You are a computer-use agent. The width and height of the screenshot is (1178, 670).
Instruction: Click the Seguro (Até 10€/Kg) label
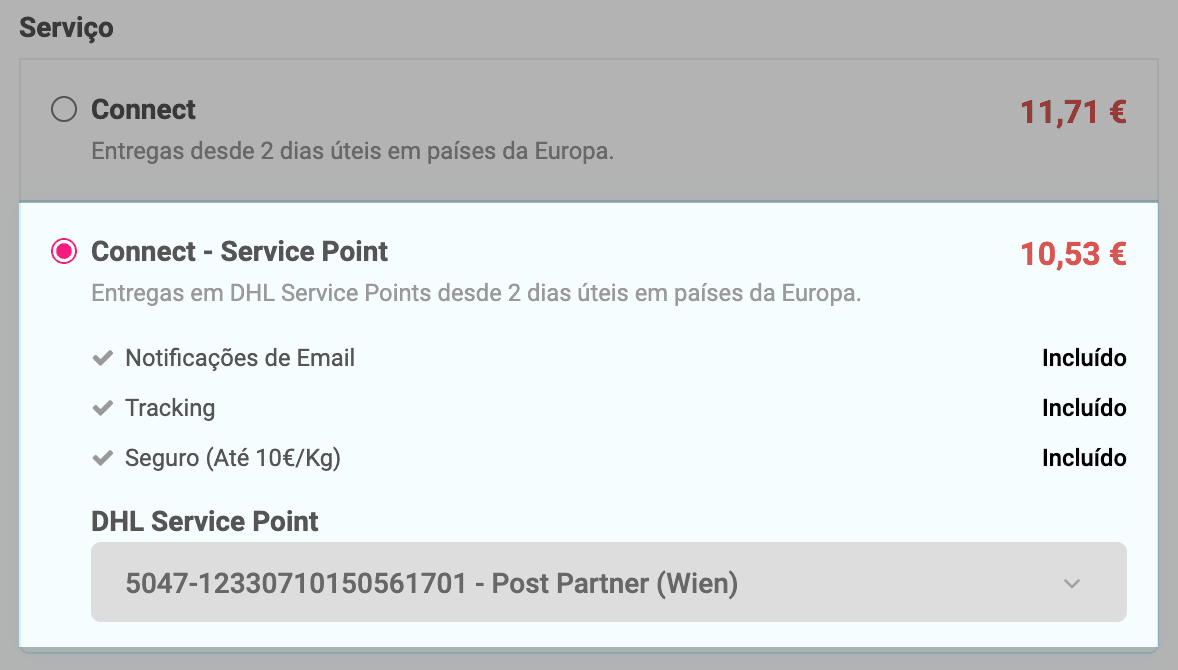click(x=233, y=458)
